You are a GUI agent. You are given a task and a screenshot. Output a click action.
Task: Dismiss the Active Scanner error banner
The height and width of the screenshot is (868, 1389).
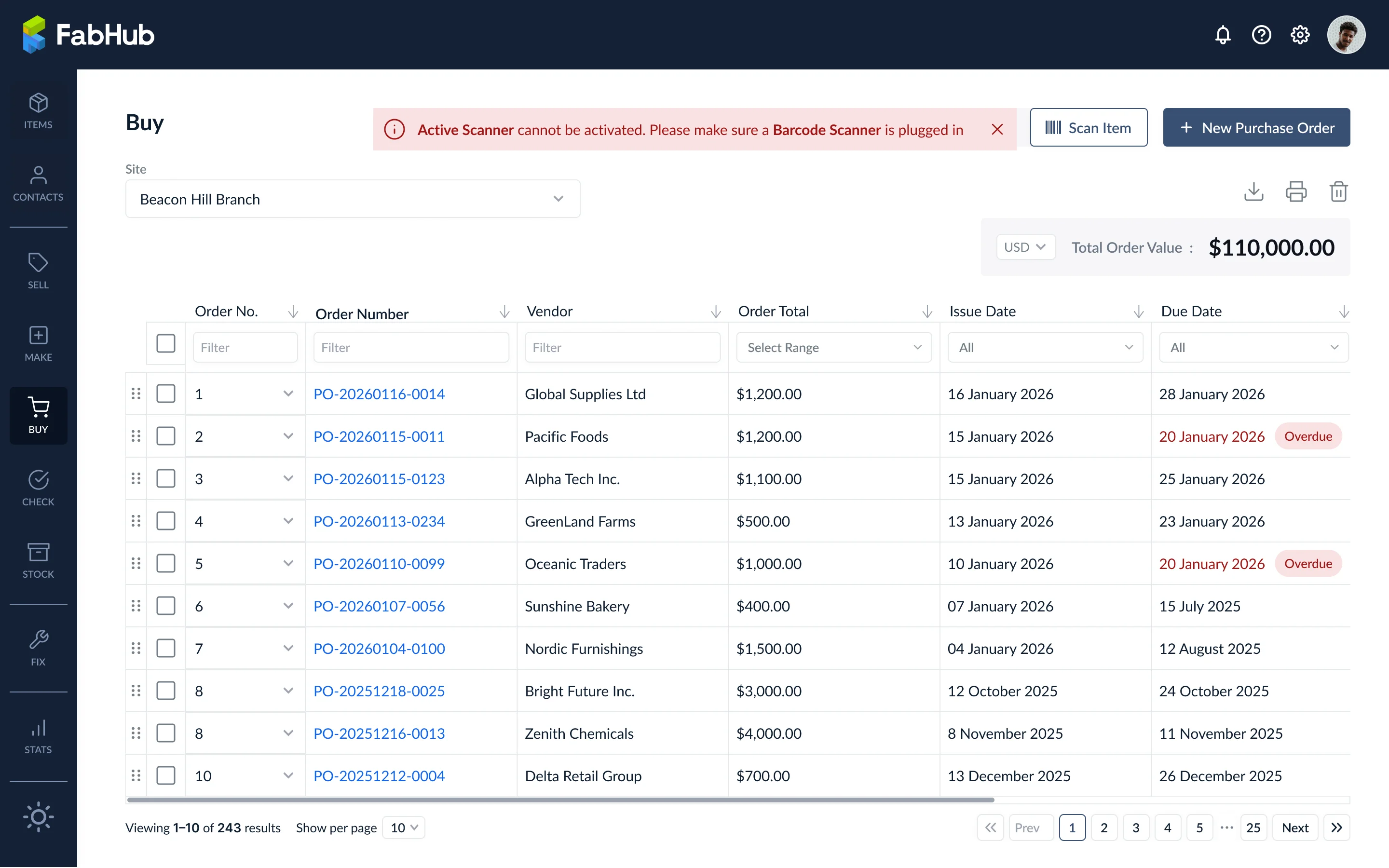pyautogui.click(x=997, y=130)
